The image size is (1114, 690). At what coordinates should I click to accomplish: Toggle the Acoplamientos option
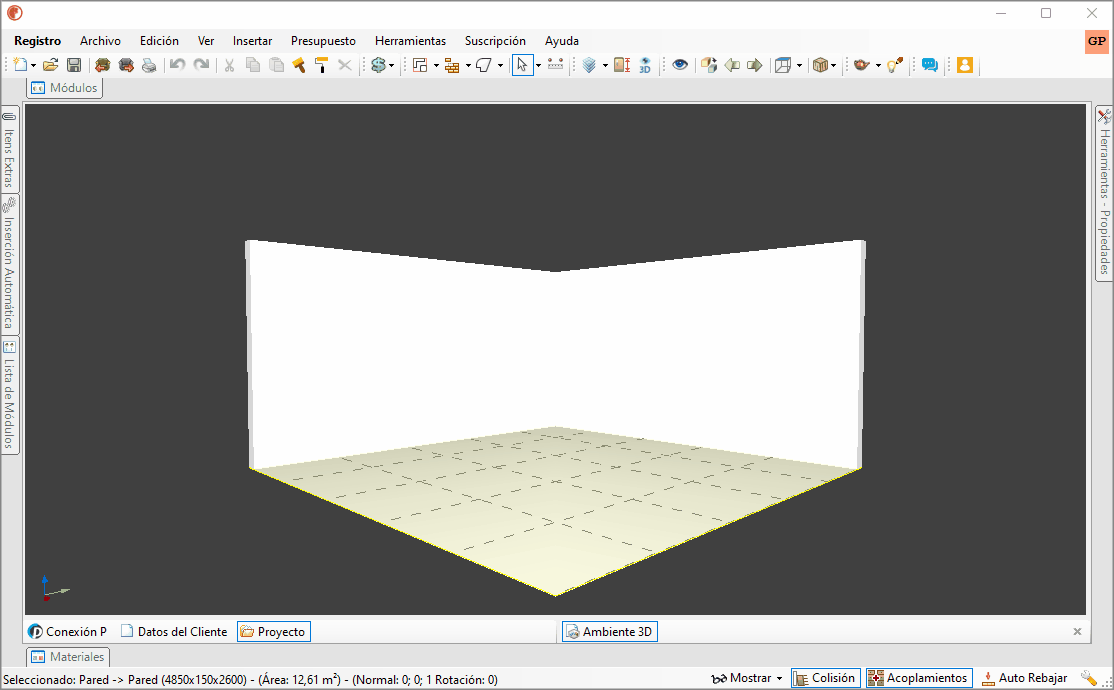point(918,678)
